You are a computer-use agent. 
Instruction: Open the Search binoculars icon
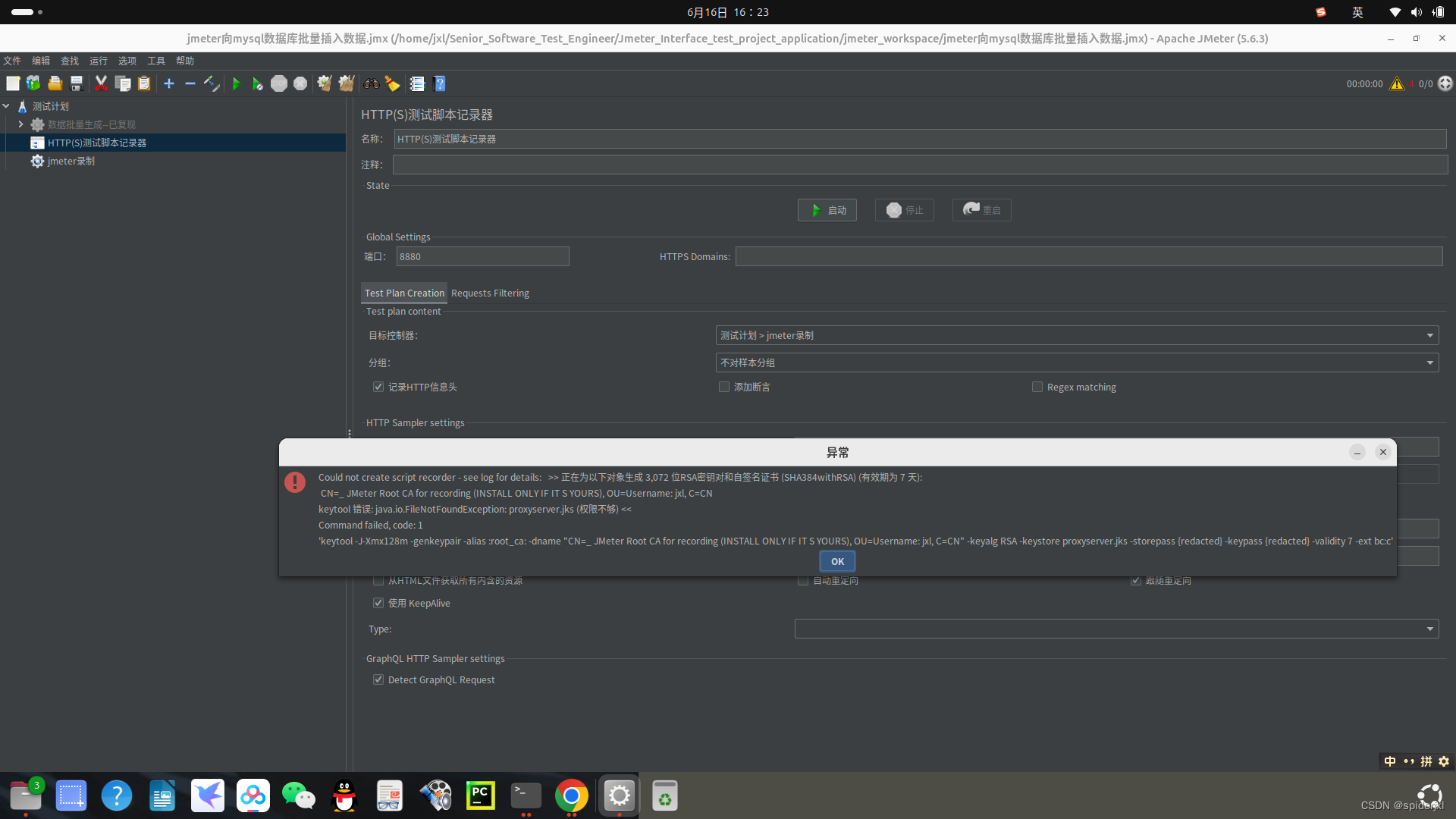pos(371,83)
